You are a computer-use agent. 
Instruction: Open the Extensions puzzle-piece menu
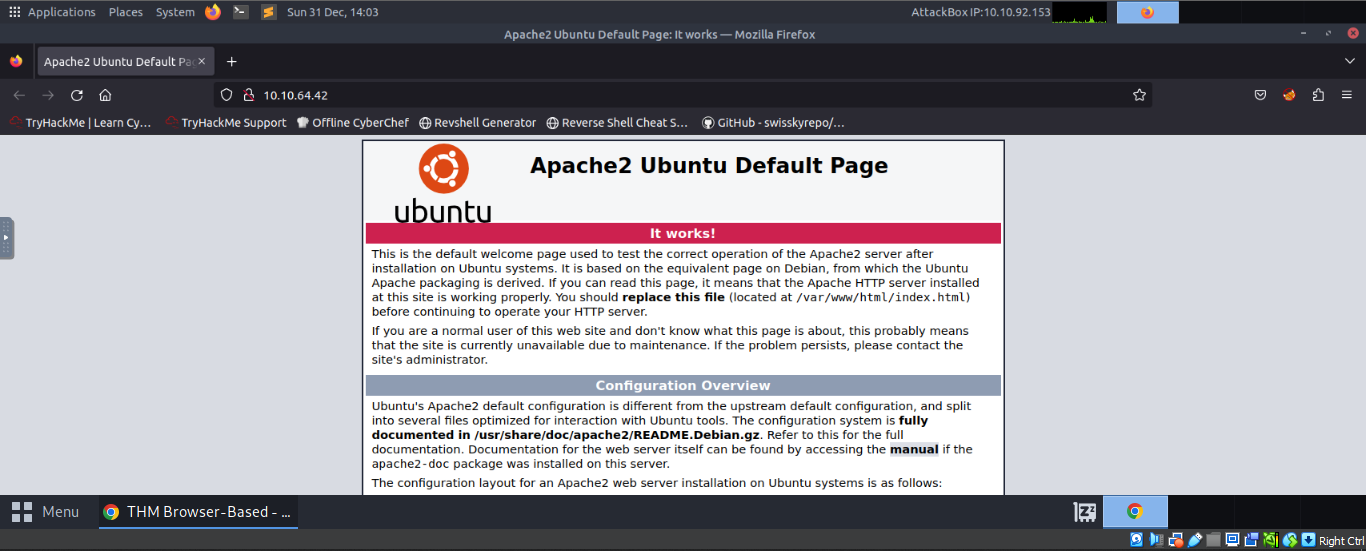click(x=1318, y=95)
